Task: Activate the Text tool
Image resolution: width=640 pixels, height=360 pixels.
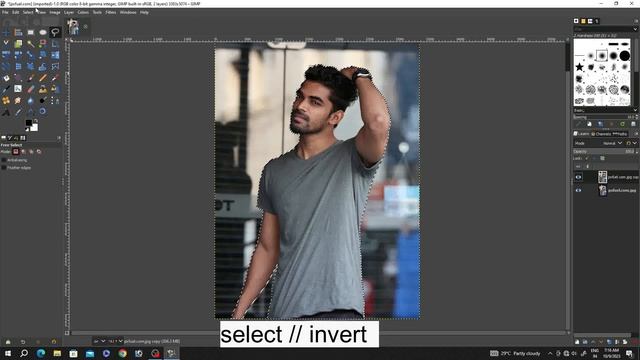Action: [x=6, y=112]
